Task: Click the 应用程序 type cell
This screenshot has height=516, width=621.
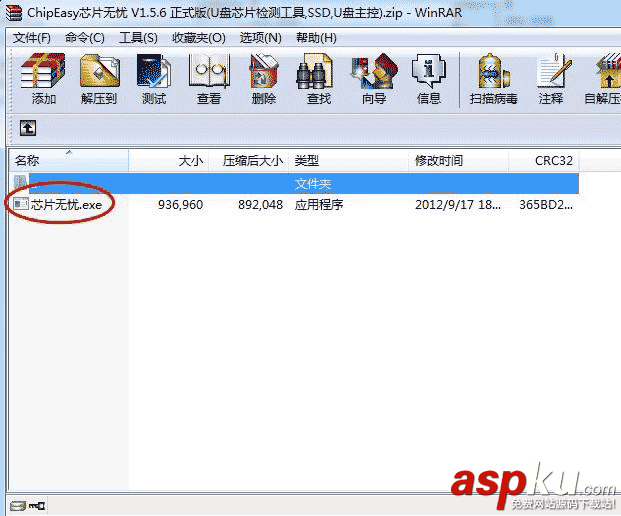Action: (x=319, y=205)
